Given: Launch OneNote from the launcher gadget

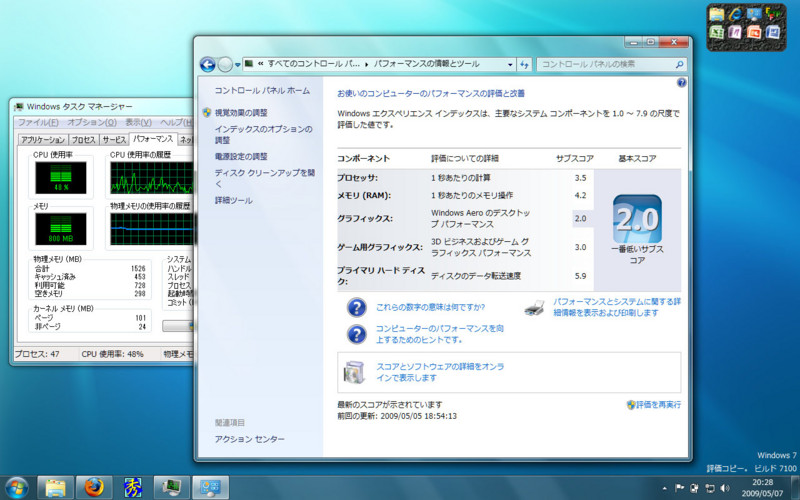Looking at the screenshot, I should (x=735, y=33).
